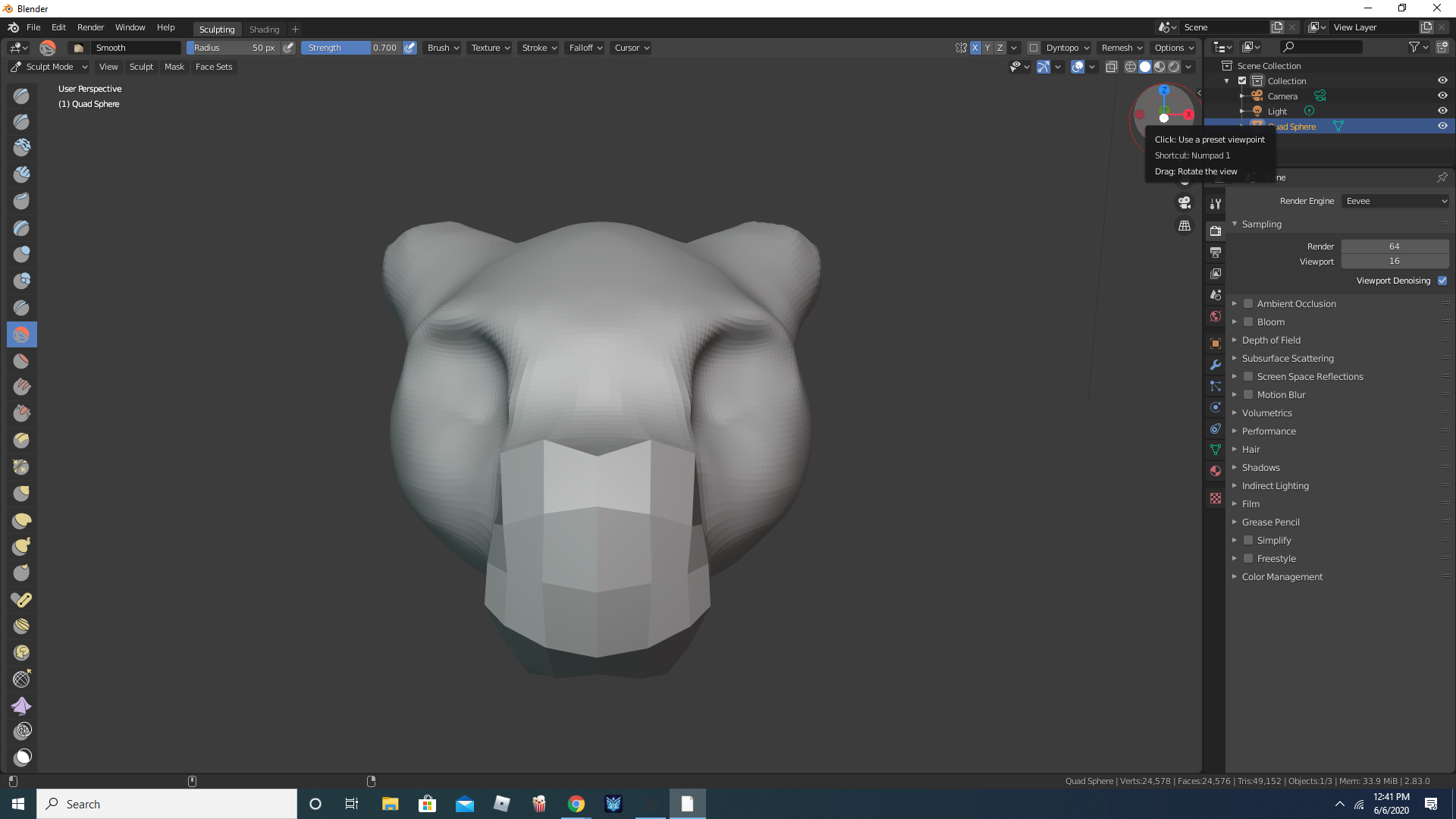The image size is (1456, 819).
Task: Change Render Engine from Eevee dropdown
Action: tap(1394, 201)
